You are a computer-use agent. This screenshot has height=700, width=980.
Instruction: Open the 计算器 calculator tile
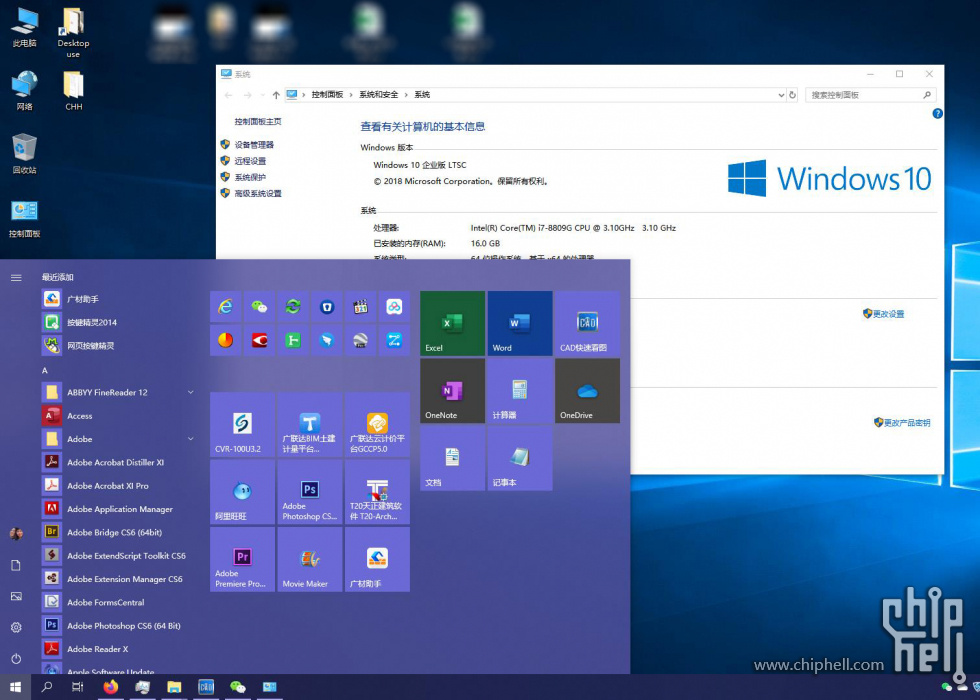coord(520,391)
